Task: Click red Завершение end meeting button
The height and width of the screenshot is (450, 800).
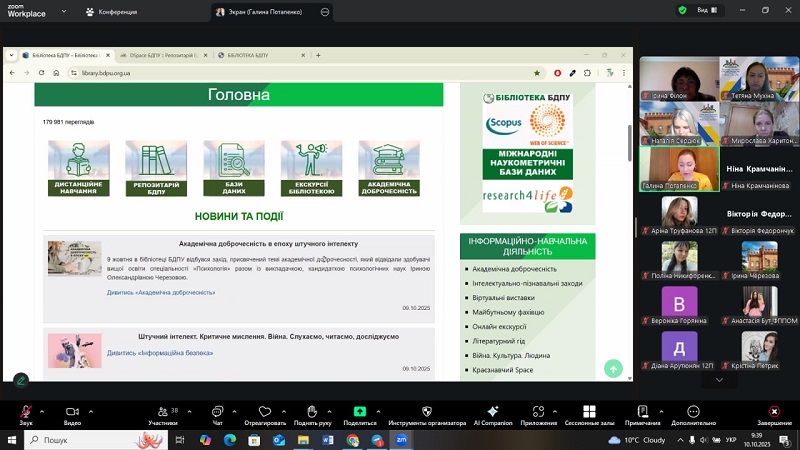Action: [x=774, y=411]
